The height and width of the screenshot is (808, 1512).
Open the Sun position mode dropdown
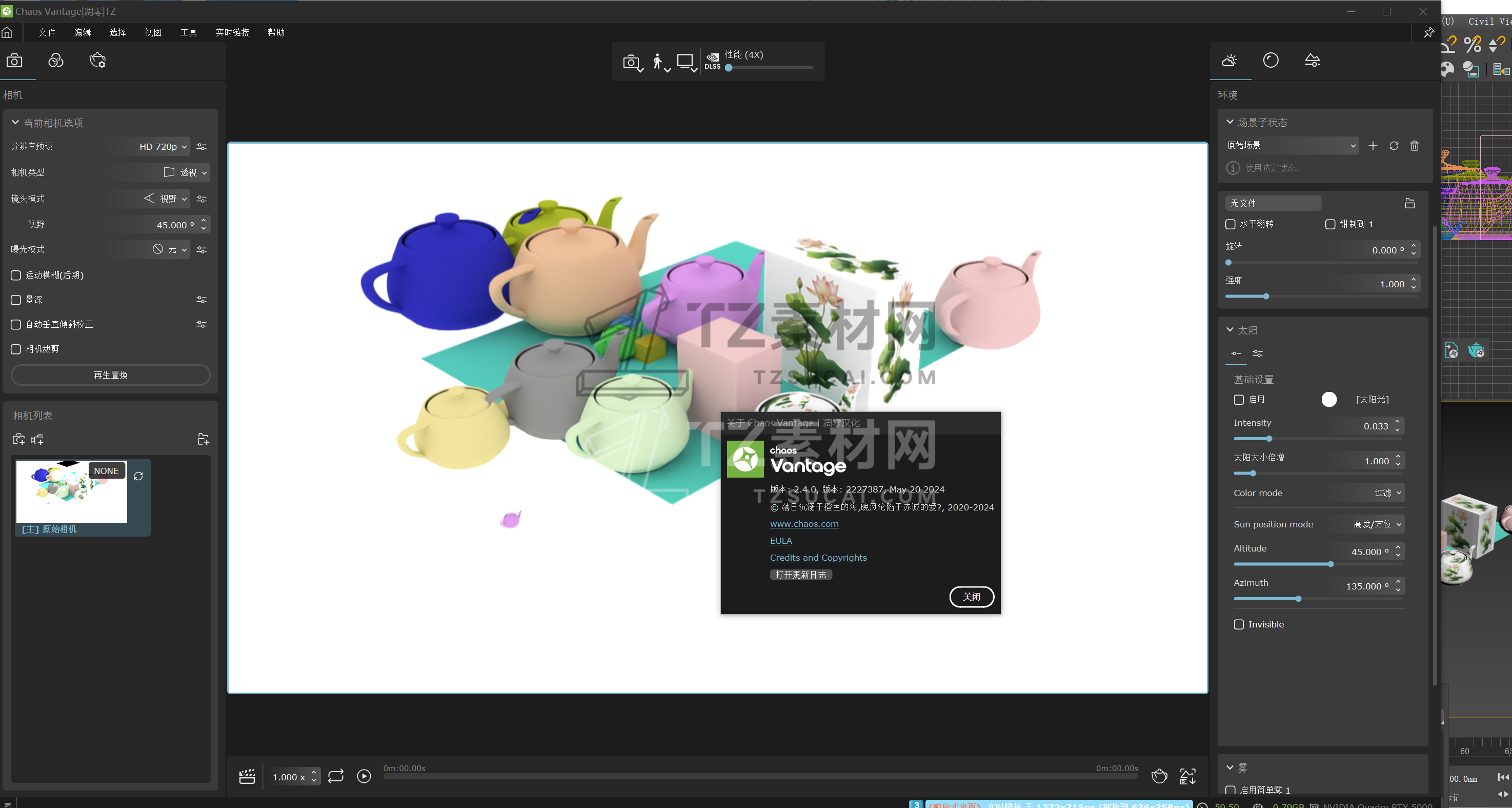(1377, 524)
